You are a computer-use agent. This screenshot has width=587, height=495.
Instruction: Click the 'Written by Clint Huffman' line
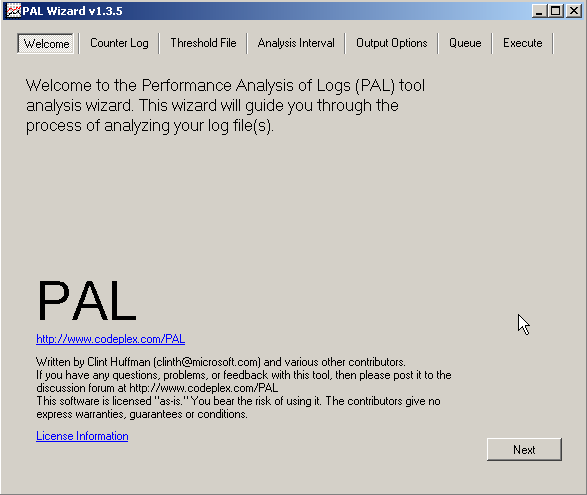(x=221, y=362)
